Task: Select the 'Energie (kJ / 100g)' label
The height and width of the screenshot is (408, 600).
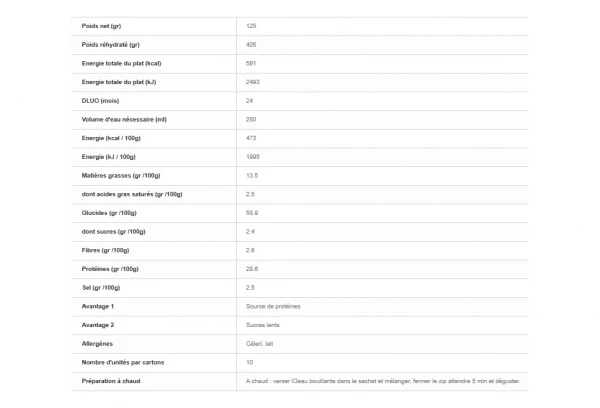Action: point(107,156)
